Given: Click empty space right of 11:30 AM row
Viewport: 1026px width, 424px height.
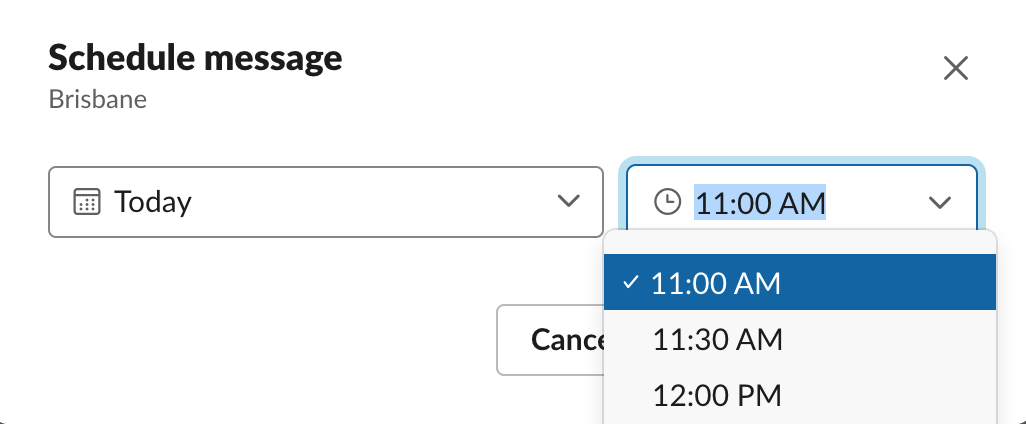Looking at the screenshot, I should click(900, 339).
